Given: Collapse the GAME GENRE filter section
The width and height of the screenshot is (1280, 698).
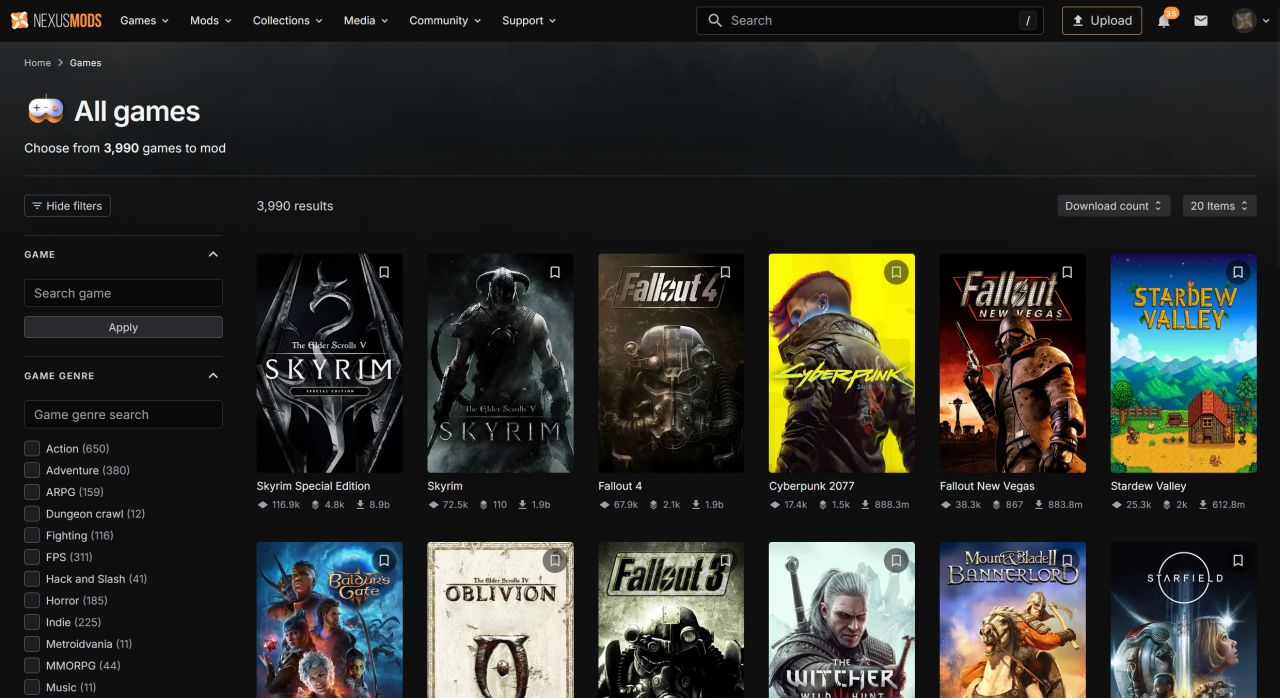Looking at the screenshot, I should pos(213,376).
